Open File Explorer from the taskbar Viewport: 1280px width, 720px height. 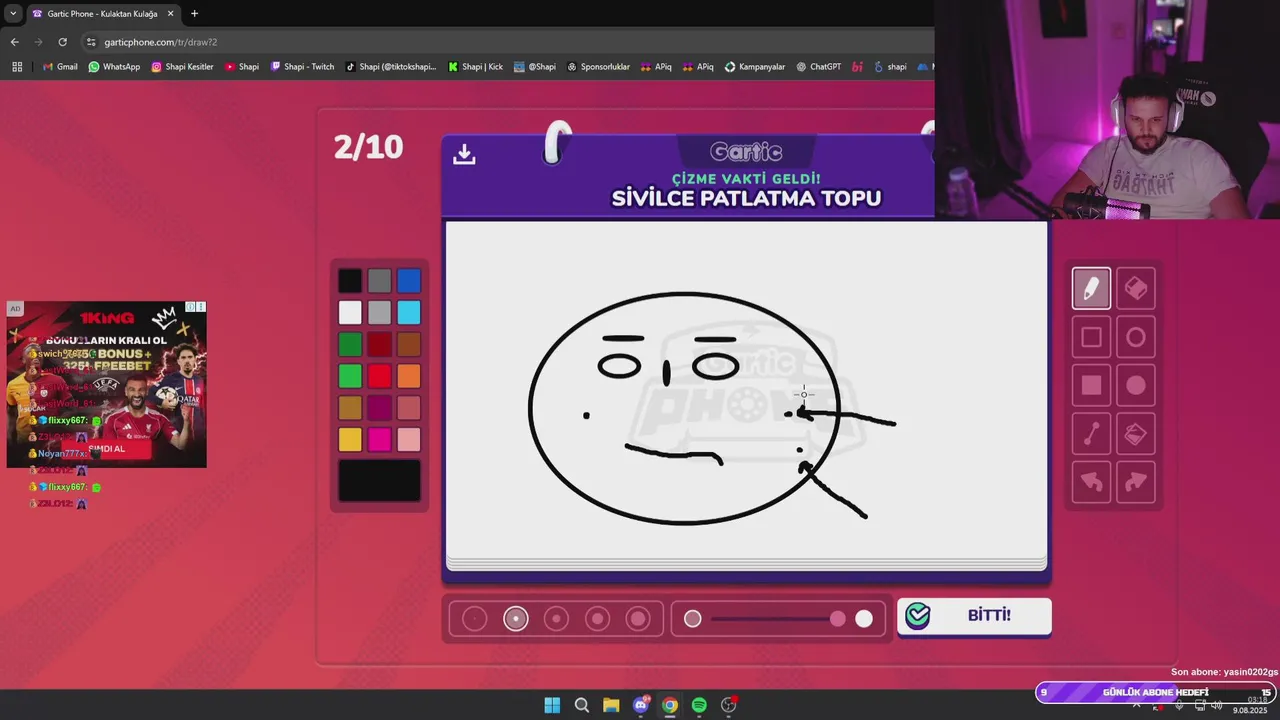tap(611, 705)
